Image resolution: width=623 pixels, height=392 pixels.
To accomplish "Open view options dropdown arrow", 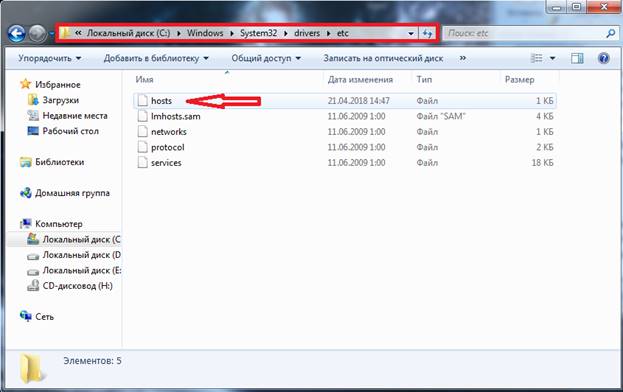I will point(552,58).
